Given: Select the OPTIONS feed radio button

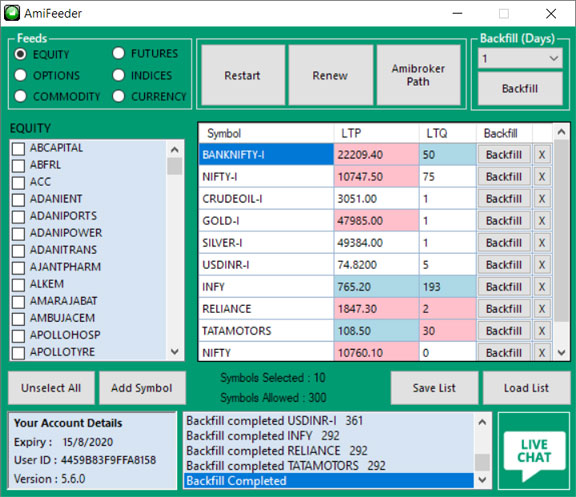Looking at the screenshot, I should pos(21,75).
